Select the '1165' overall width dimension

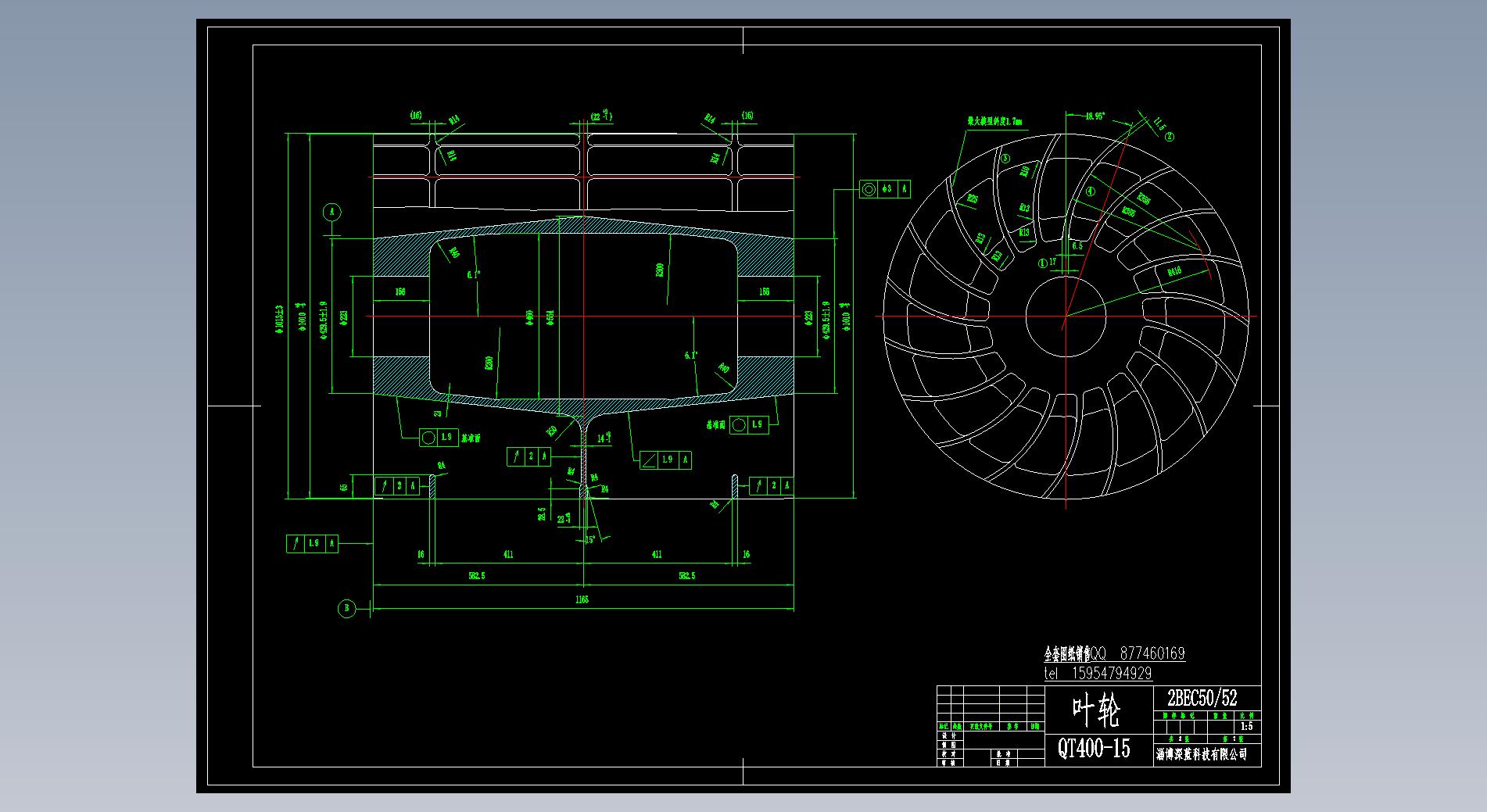click(x=582, y=600)
